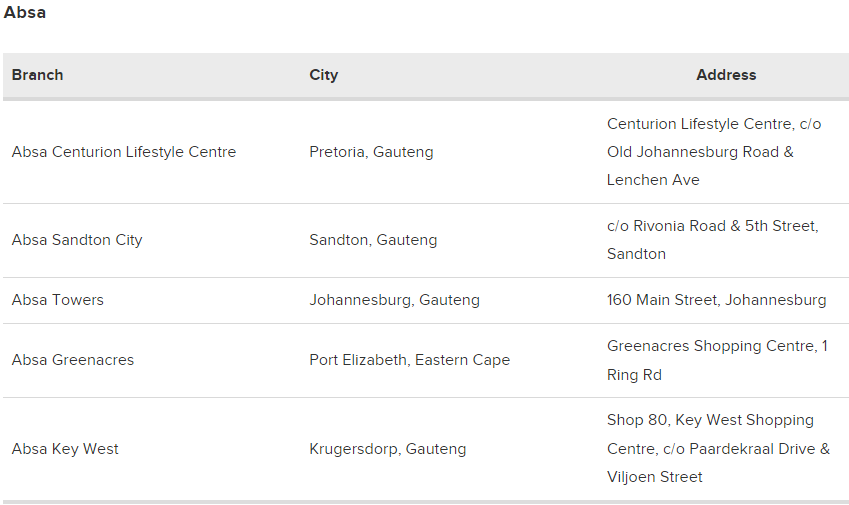Select the Absa Key West branch
Image resolution: width=849 pixels, height=505 pixels.
65,449
